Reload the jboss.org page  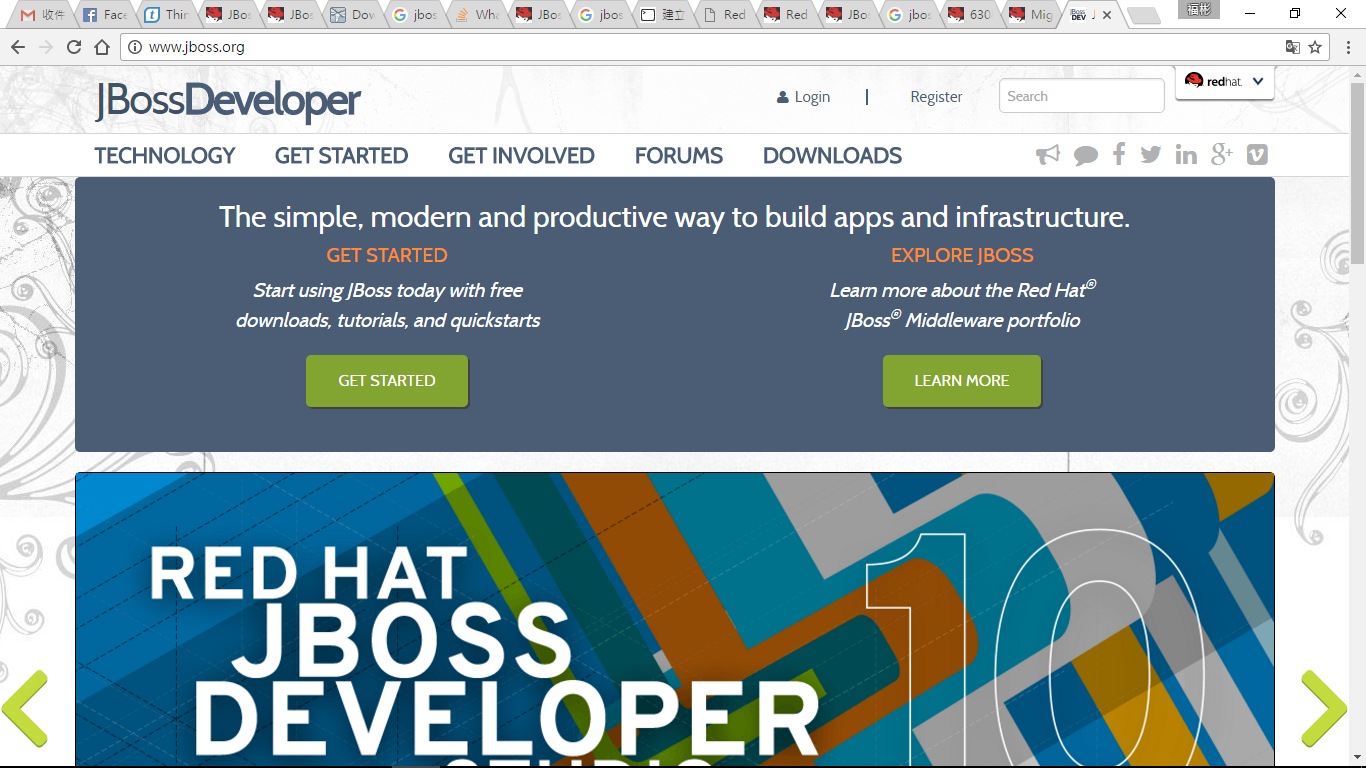pyautogui.click(x=74, y=47)
